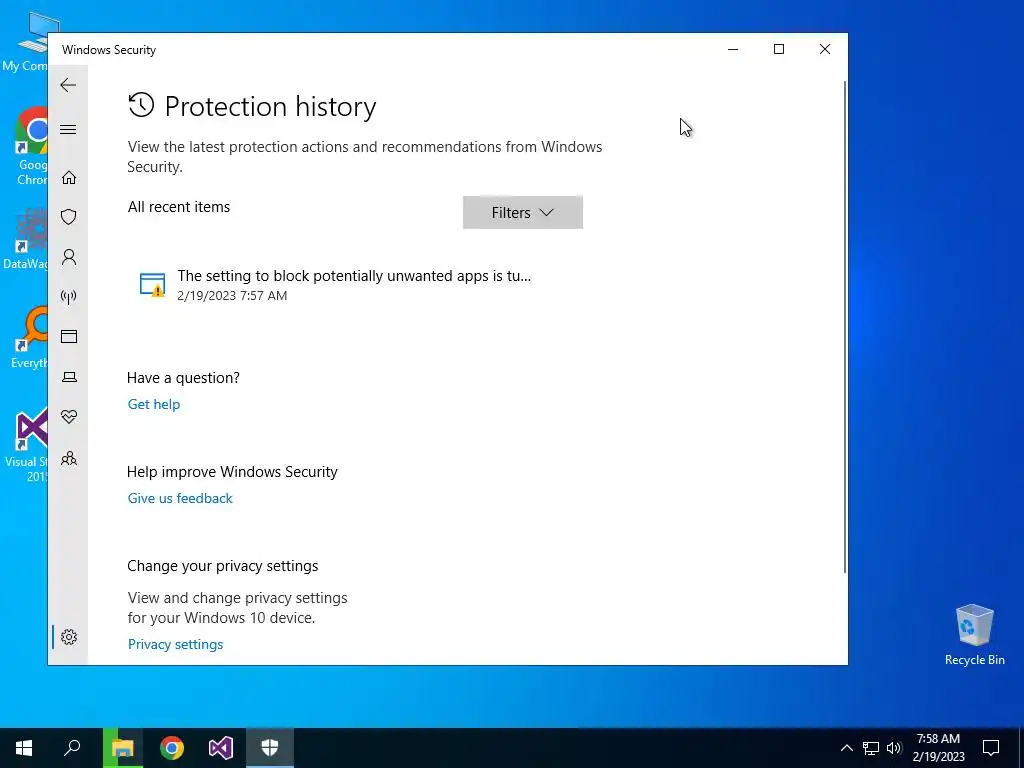This screenshot has width=1024, height=768.
Task: Open Virus & threat protection shield icon
Action: (x=69, y=217)
